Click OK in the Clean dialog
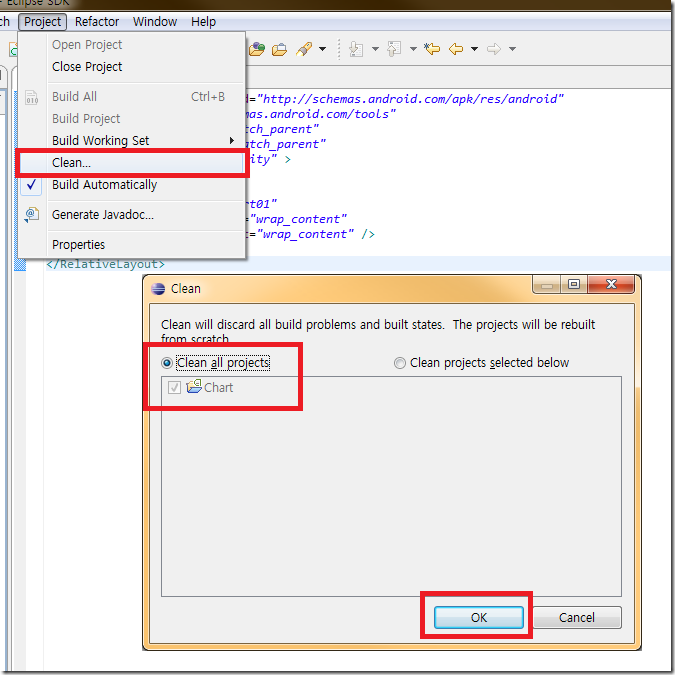Image resolution: width=675 pixels, height=675 pixels. click(479, 617)
